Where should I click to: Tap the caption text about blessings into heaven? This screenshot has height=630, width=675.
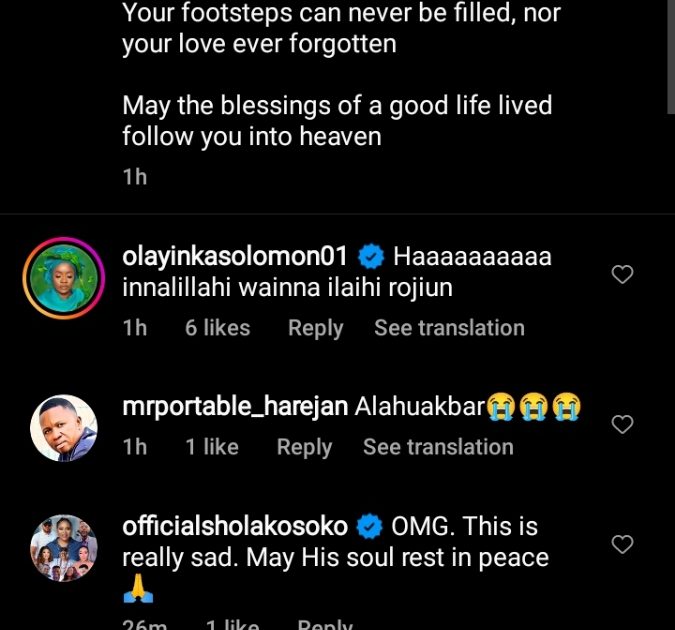[336, 120]
